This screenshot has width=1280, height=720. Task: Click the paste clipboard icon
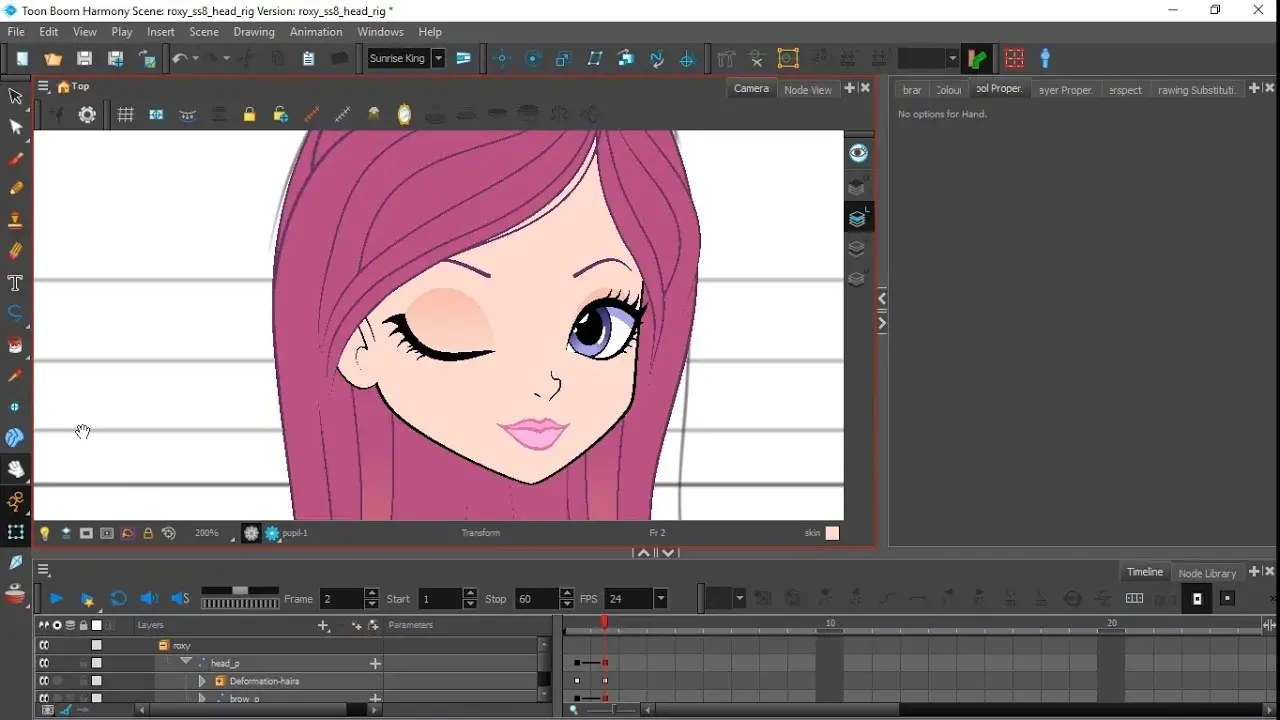coord(308,59)
